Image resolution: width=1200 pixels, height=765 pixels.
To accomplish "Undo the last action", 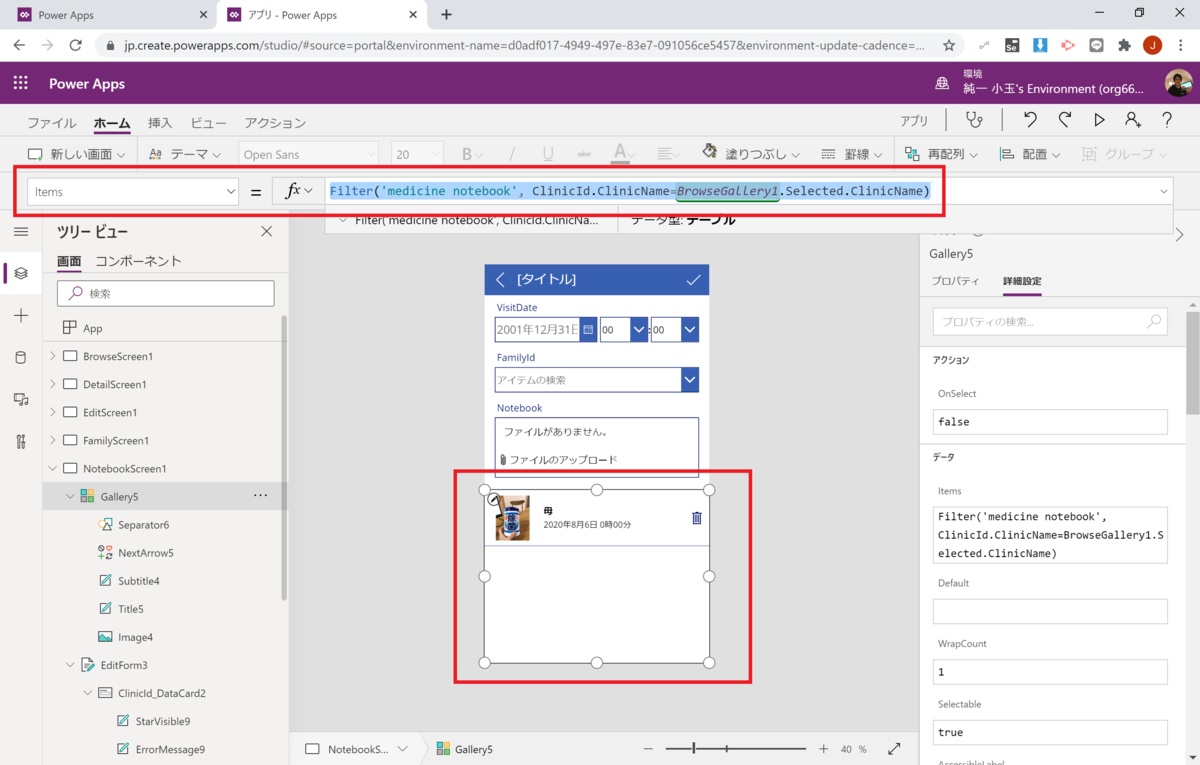I will tap(1030, 120).
